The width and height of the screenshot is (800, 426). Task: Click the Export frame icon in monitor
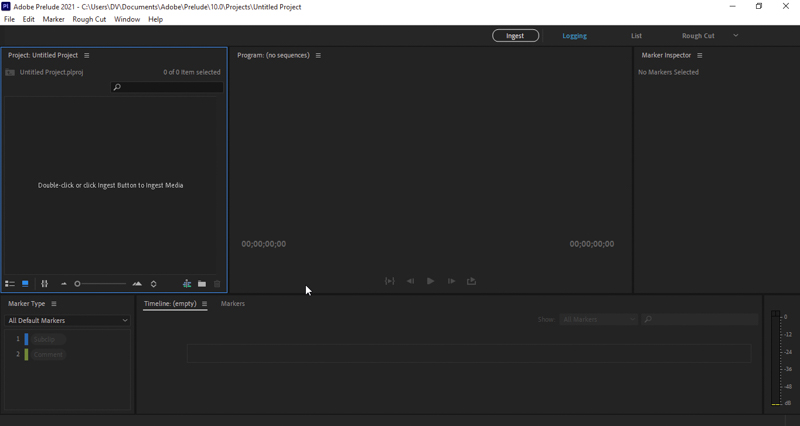pyautogui.click(x=471, y=281)
